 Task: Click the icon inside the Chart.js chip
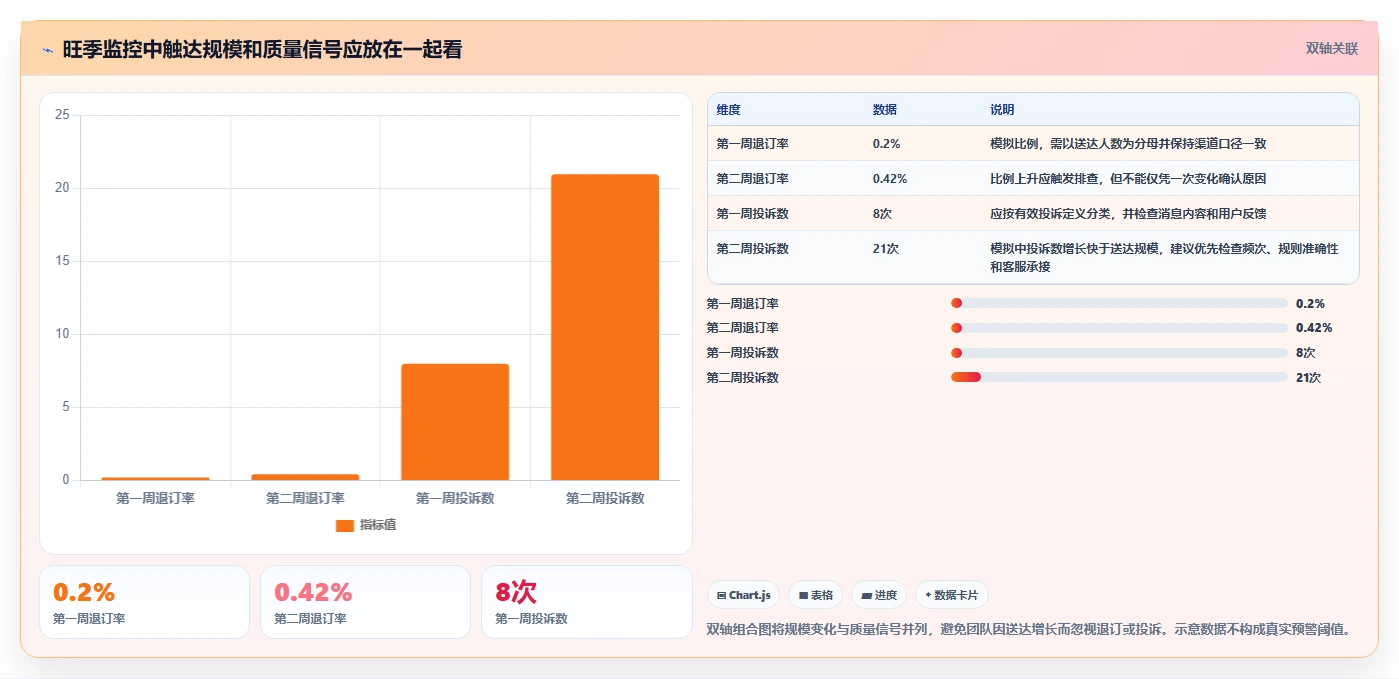pos(721,595)
